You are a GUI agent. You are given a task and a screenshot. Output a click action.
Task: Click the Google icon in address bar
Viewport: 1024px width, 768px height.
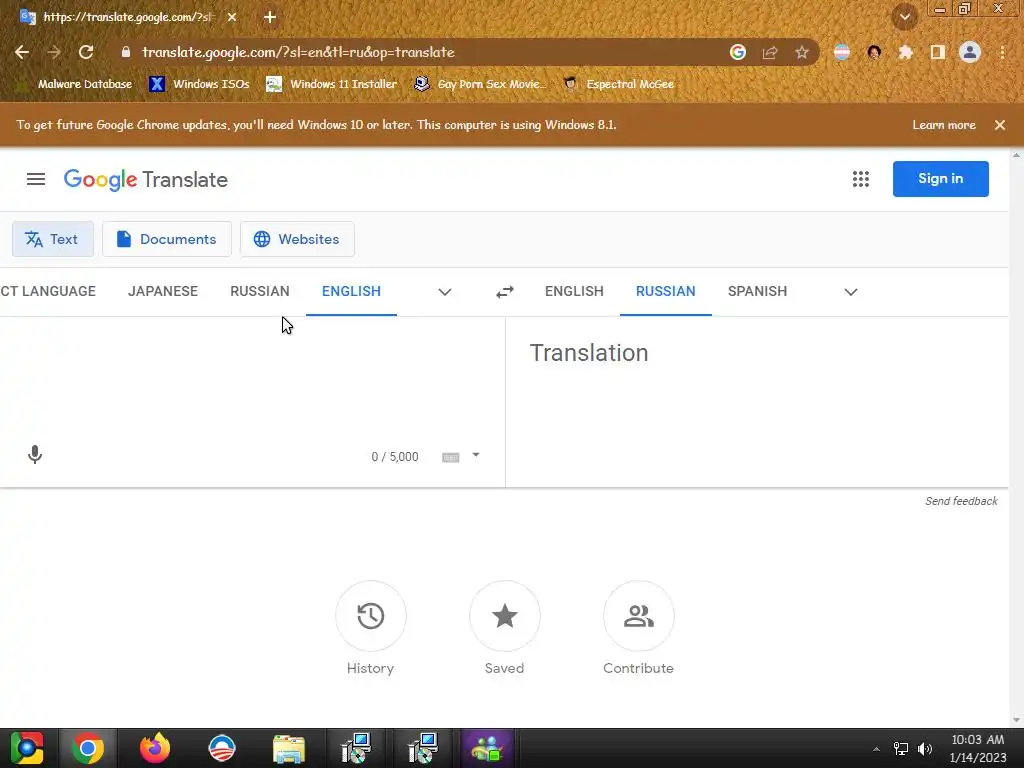coord(738,52)
